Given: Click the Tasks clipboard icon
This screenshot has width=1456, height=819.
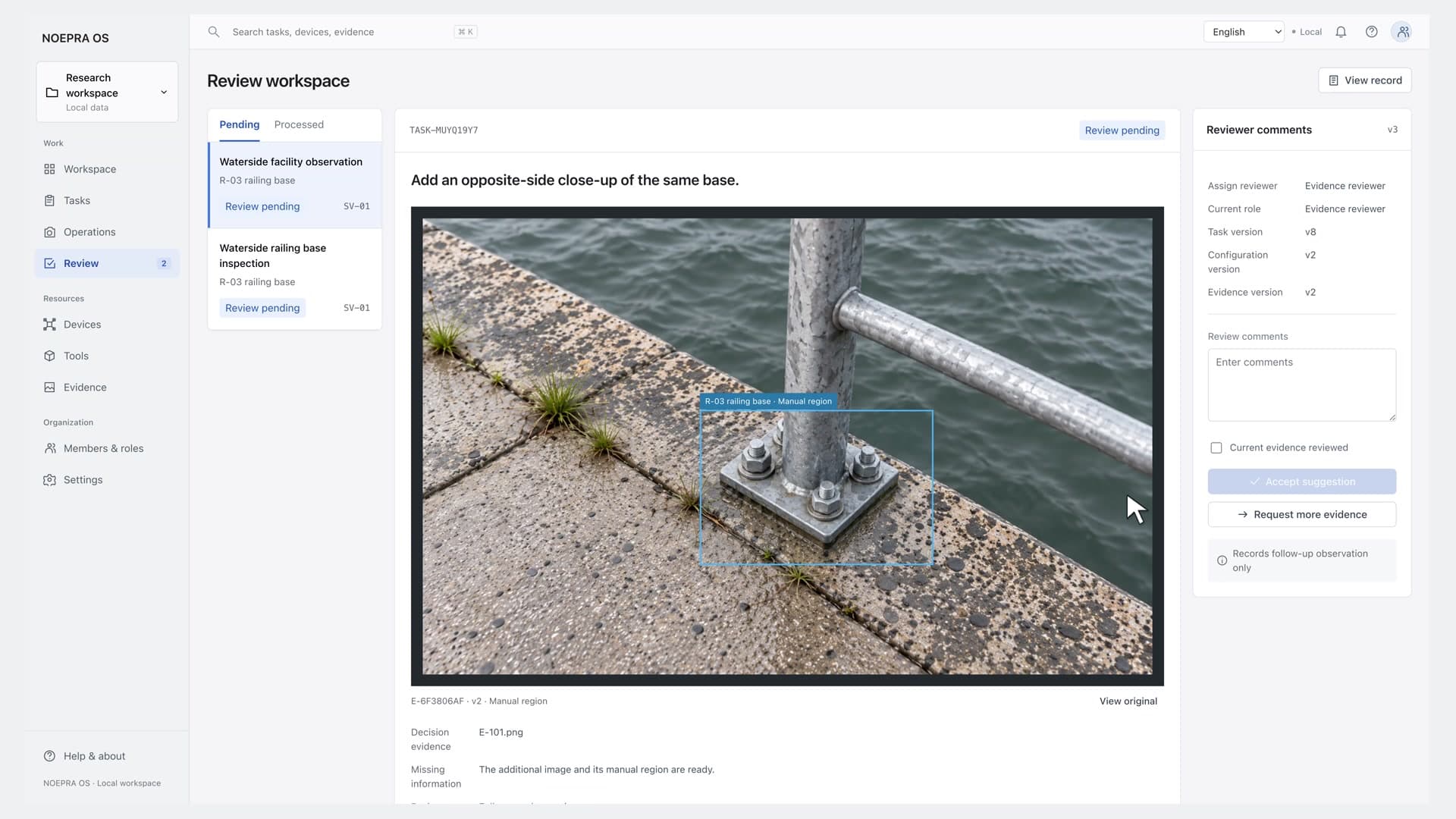Looking at the screenshot, I should (49, 200).
